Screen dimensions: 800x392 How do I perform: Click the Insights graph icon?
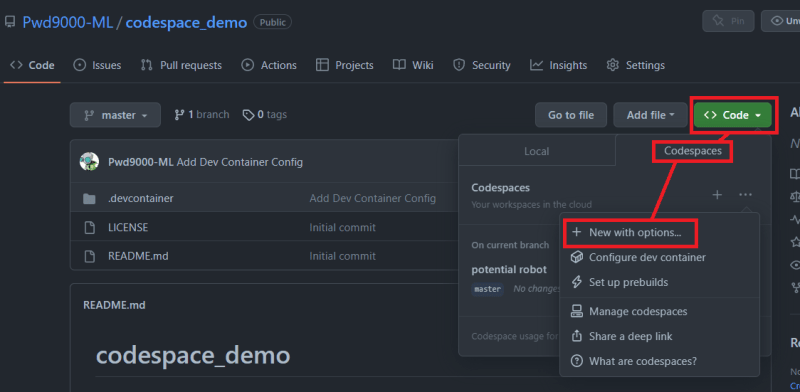click(x=536, y=65)
